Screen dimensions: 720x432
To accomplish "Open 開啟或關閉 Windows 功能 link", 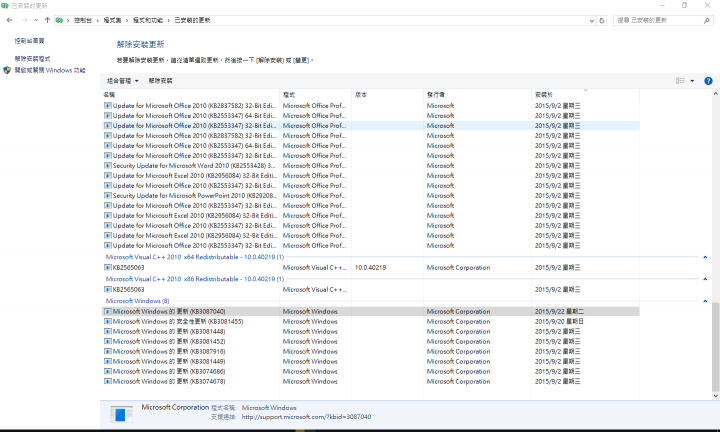I will click(50, 70).
